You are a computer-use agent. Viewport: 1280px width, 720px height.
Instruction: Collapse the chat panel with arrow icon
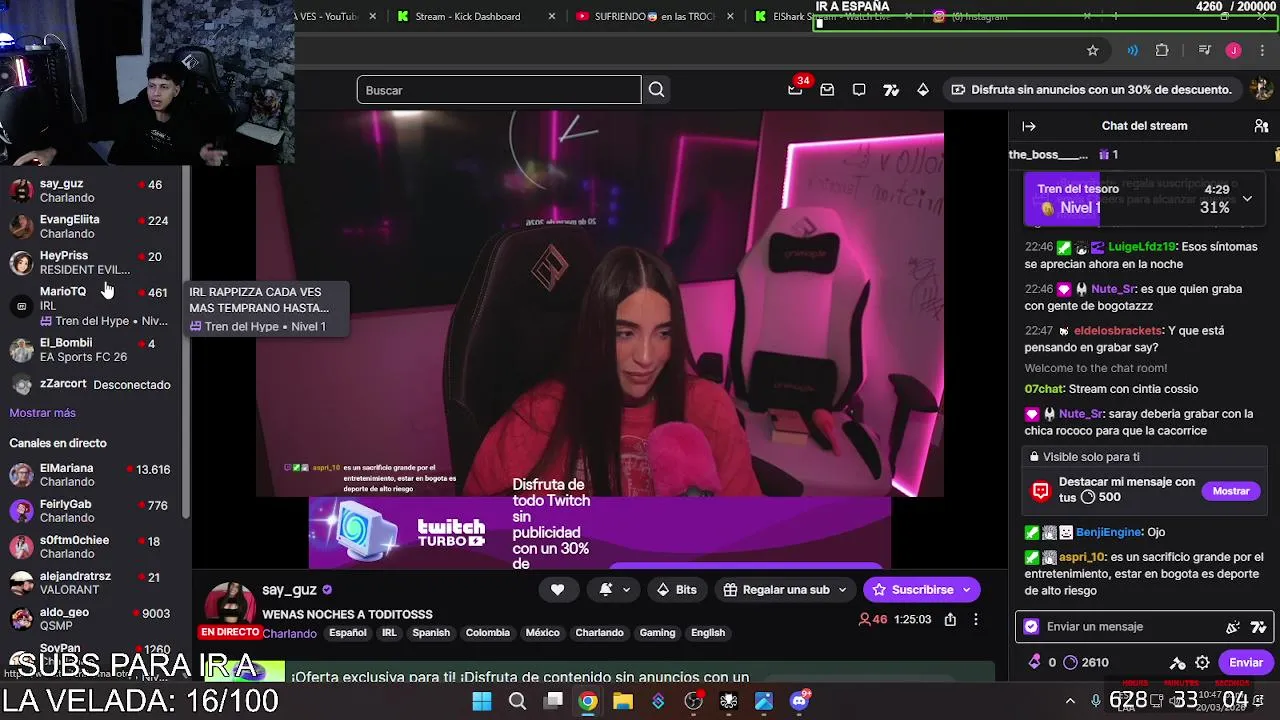[x=1029, y=126]
